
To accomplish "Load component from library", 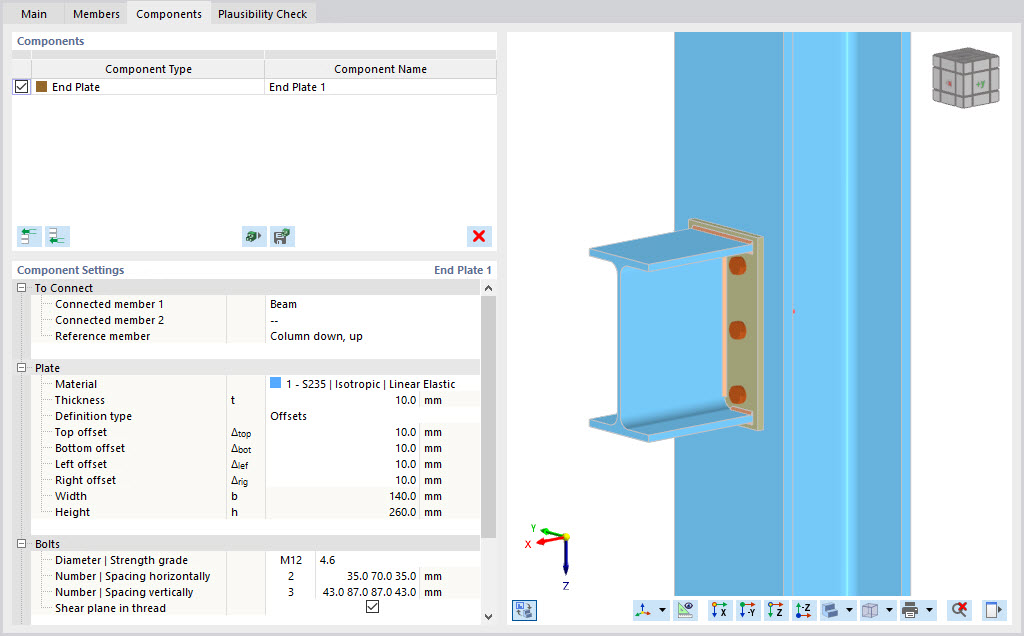I will (254, 236).
